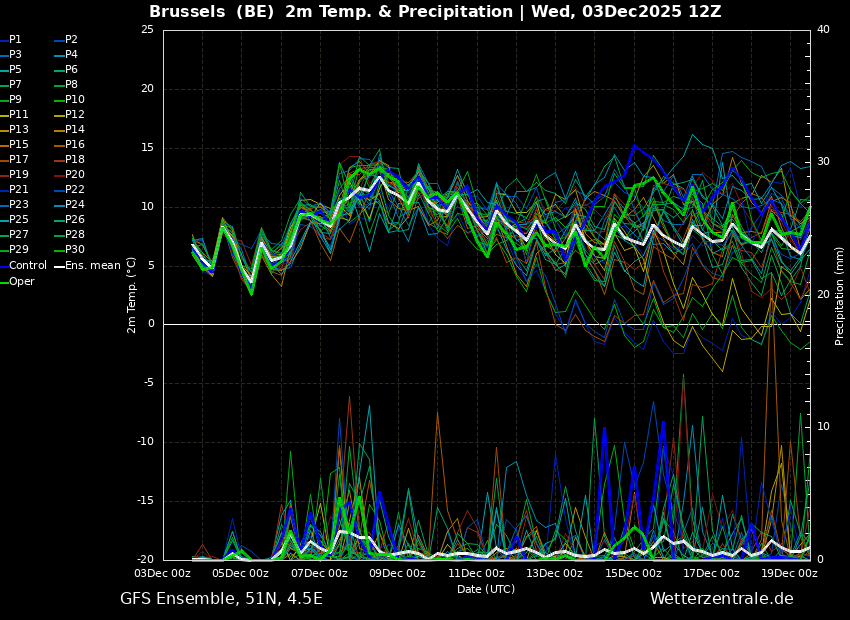Select the 40 precipitation axis label
Screen dimensions: 850x620
point(823,29)
